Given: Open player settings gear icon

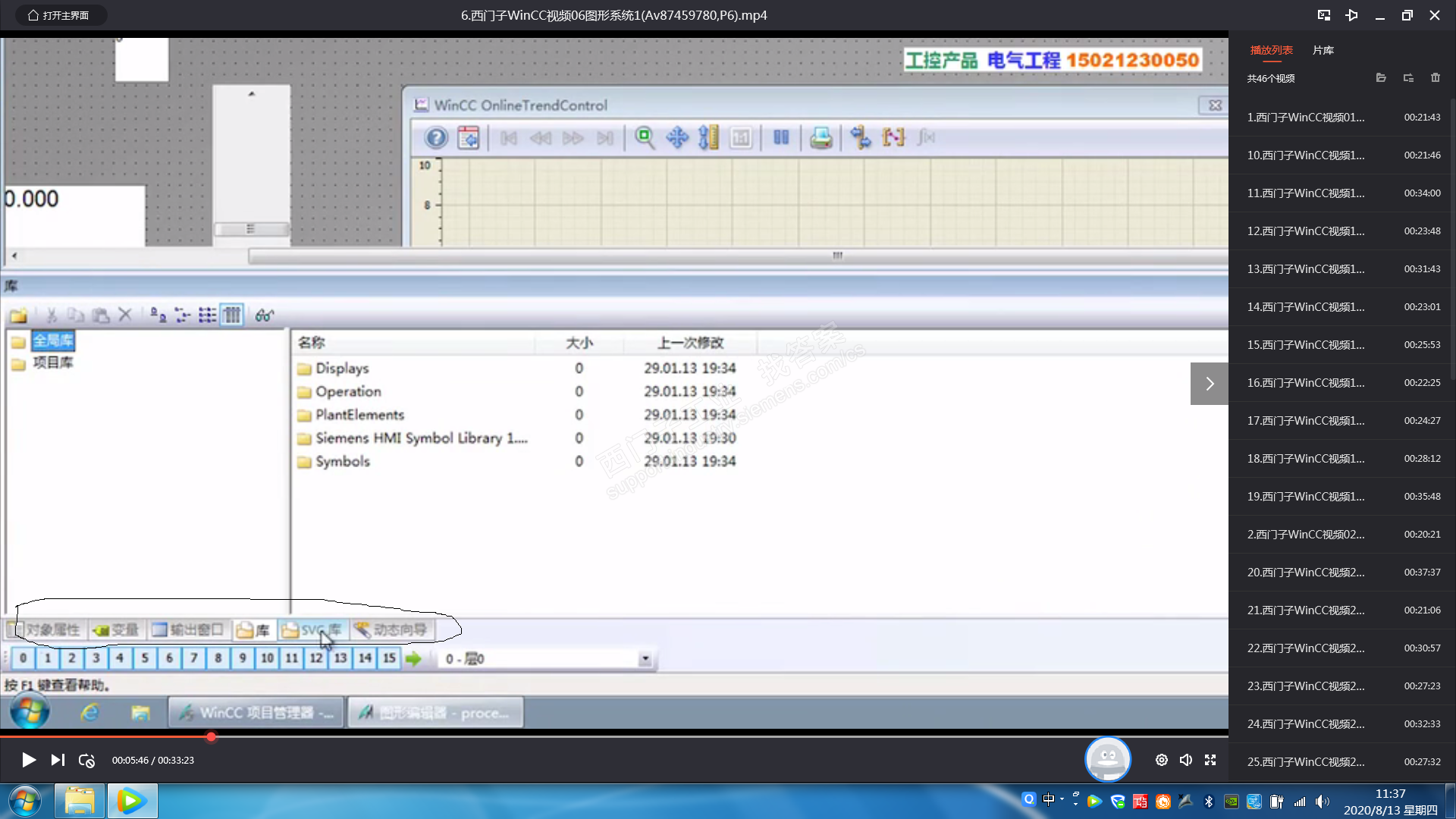Looking at the screenshot, I should pyautogui.click(x=1161, y=760).
